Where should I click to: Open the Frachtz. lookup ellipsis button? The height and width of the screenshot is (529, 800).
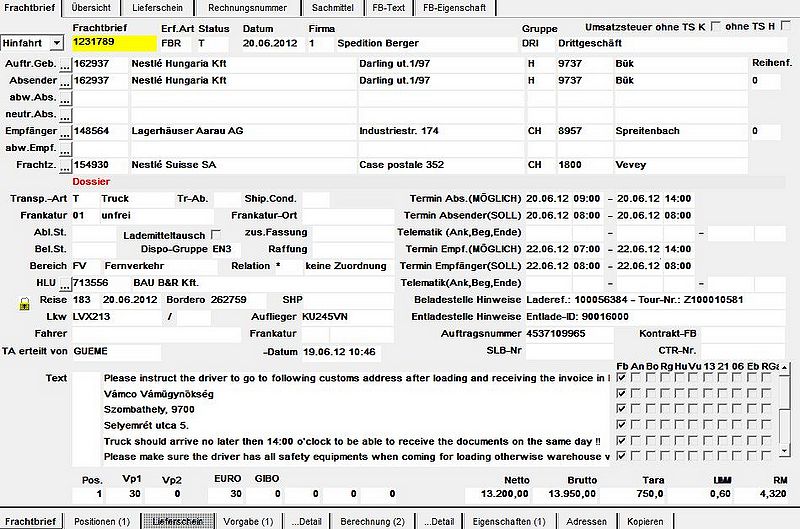point(65,166)
